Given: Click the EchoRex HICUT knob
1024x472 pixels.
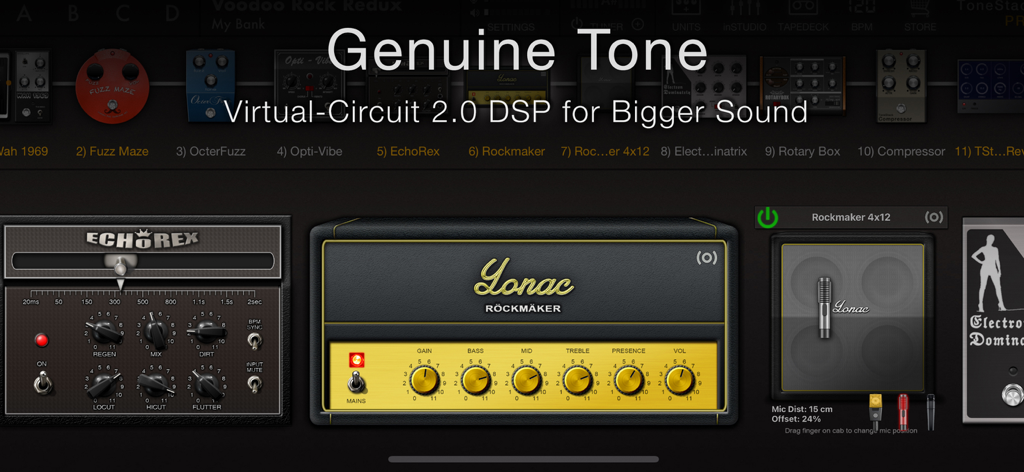Looking at the screenshot, I should (157, 385).
